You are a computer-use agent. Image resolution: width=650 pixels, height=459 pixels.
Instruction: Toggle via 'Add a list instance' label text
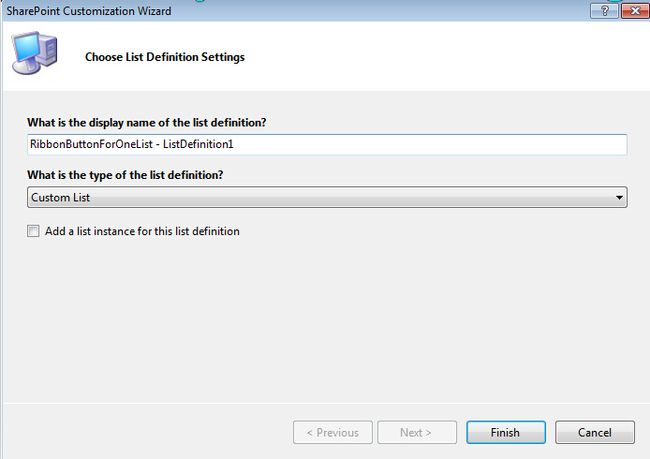point(142,231)
